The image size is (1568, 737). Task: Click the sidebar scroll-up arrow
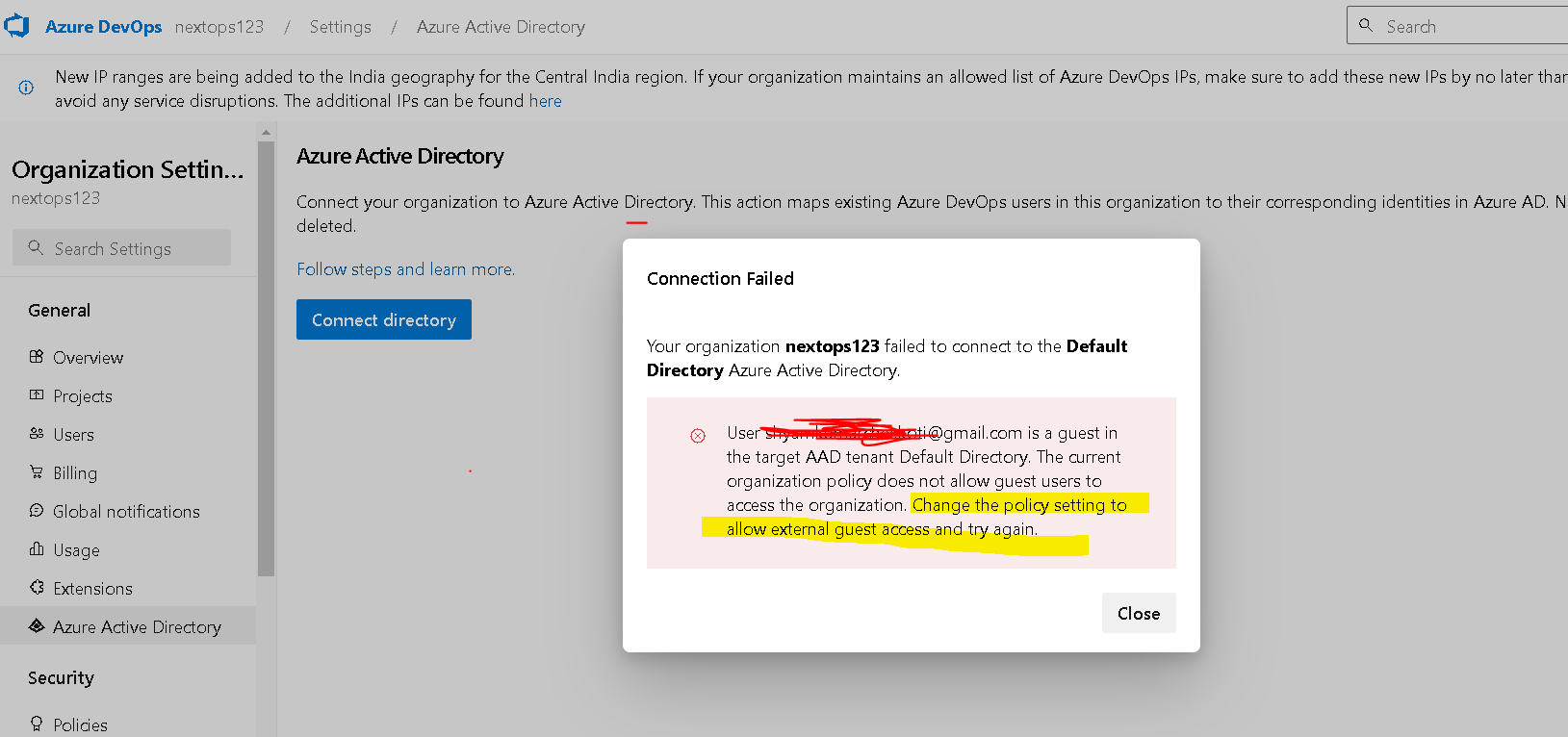[x=266, y=132]
